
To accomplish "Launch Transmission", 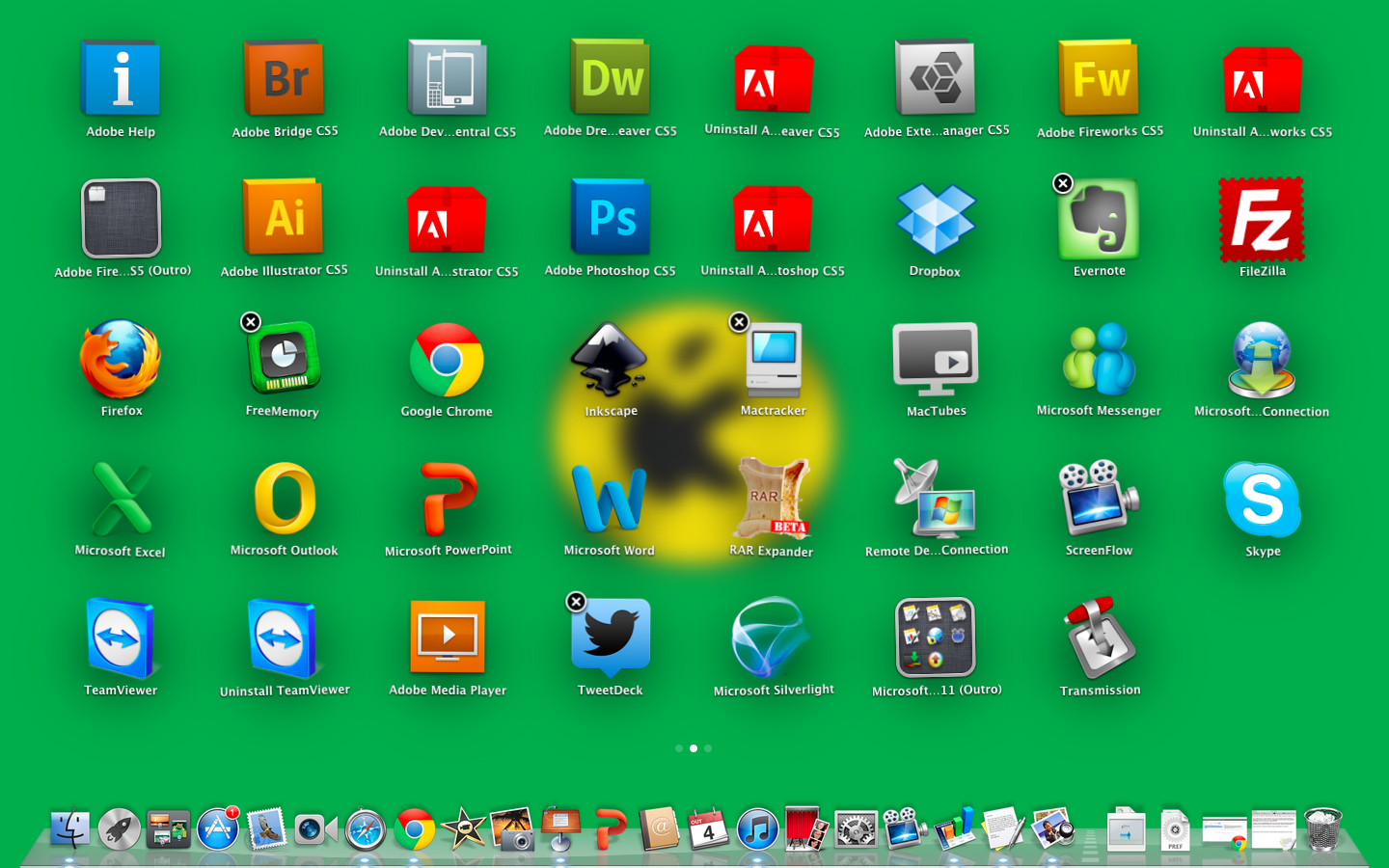I will [x=1100, y=638].
